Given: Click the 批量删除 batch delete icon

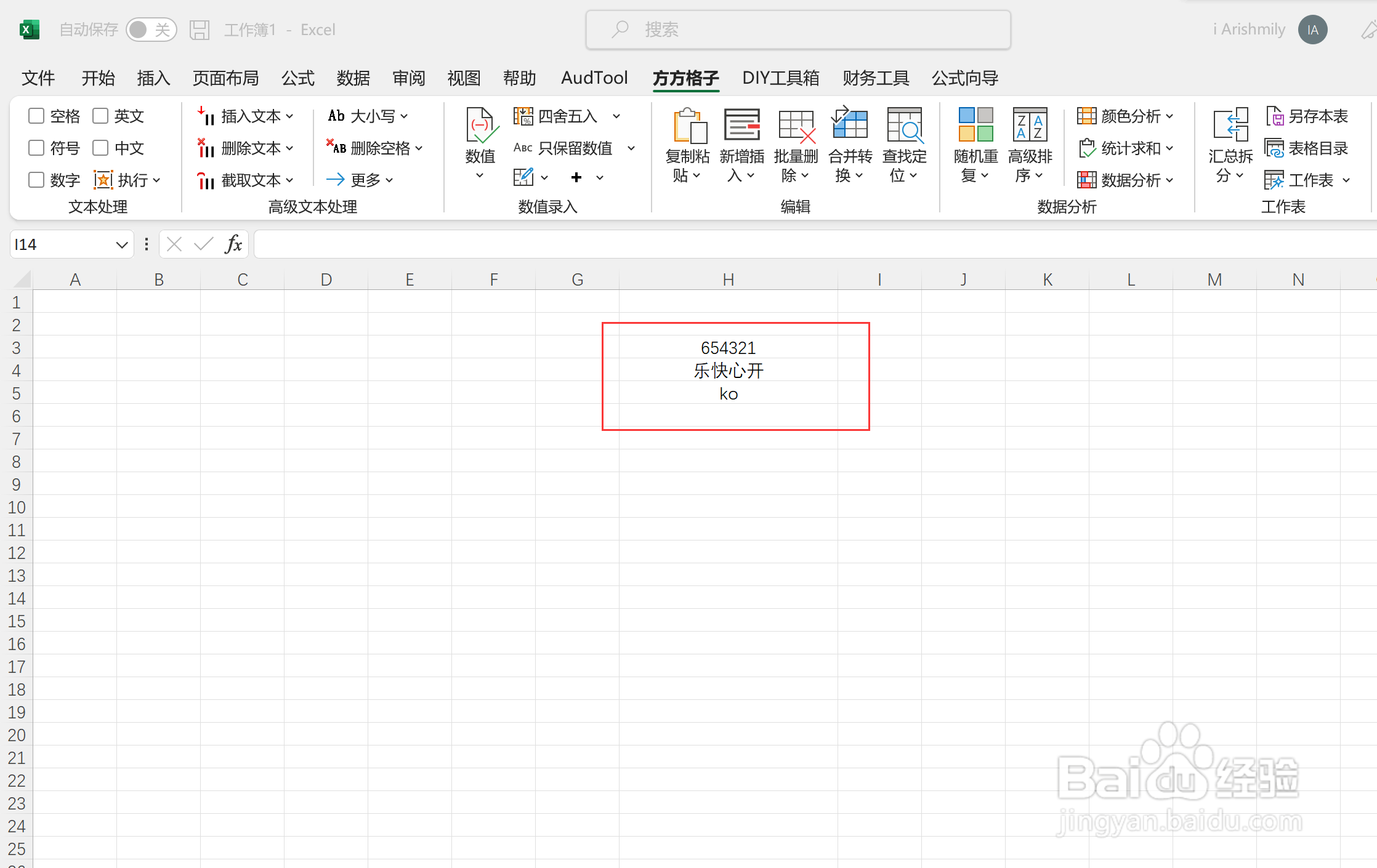Looking at the screenshot, I should pos(796,127).
